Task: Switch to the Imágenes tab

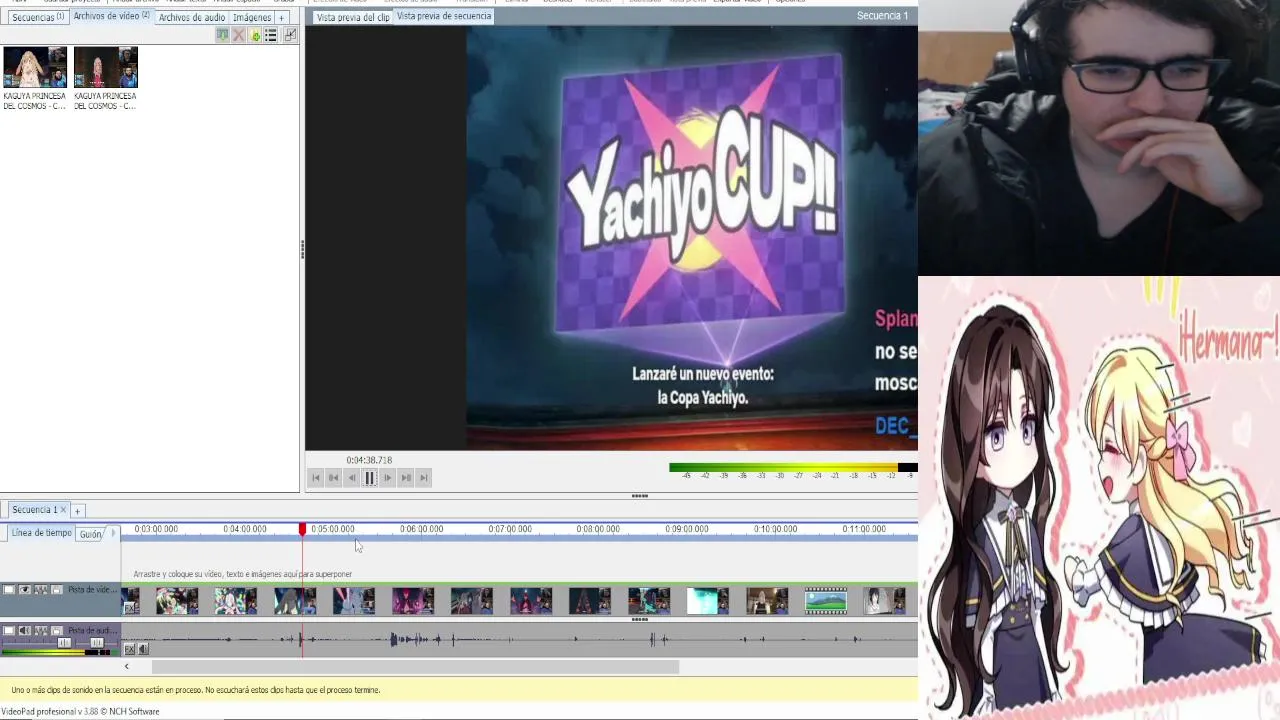Action: coord(252,17)
